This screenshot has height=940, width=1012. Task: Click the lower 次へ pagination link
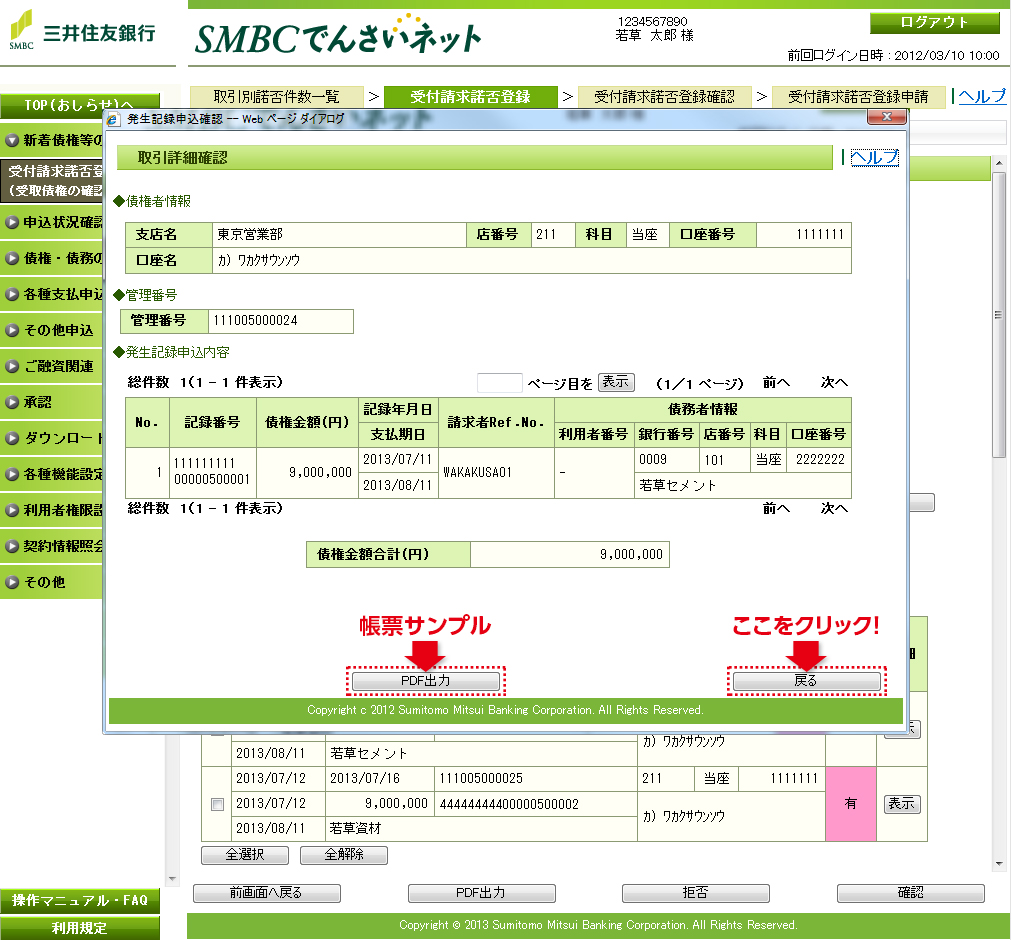[x=834, y=509]
